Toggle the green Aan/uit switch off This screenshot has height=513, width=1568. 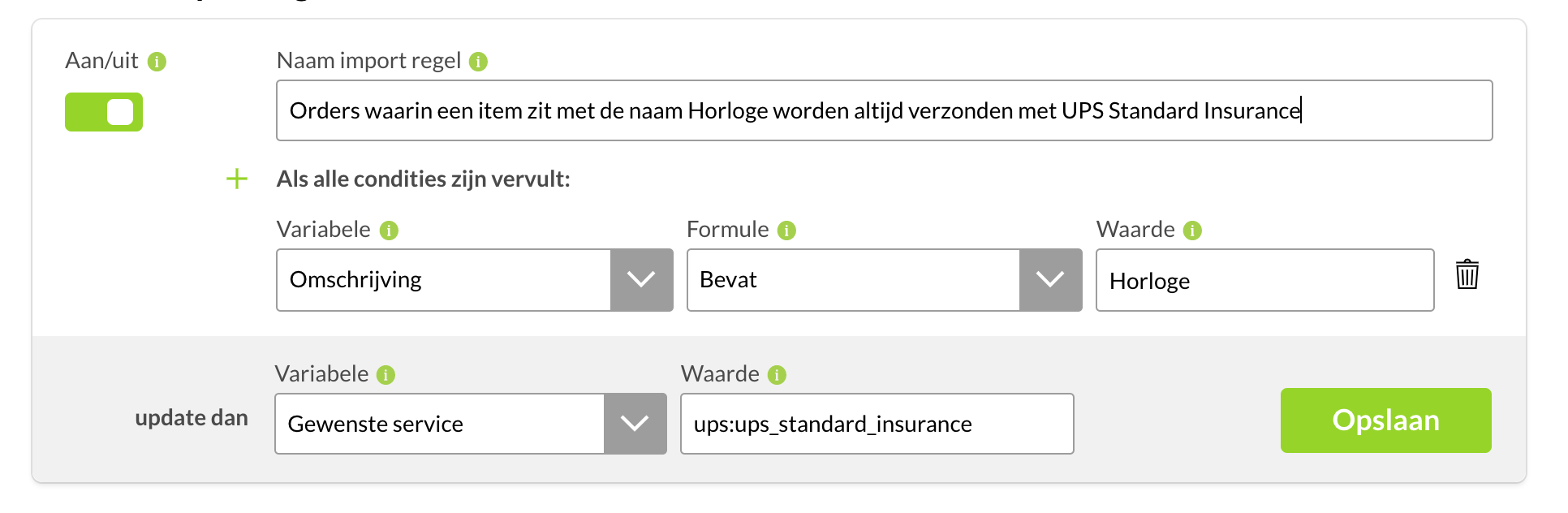coord(104,112)
